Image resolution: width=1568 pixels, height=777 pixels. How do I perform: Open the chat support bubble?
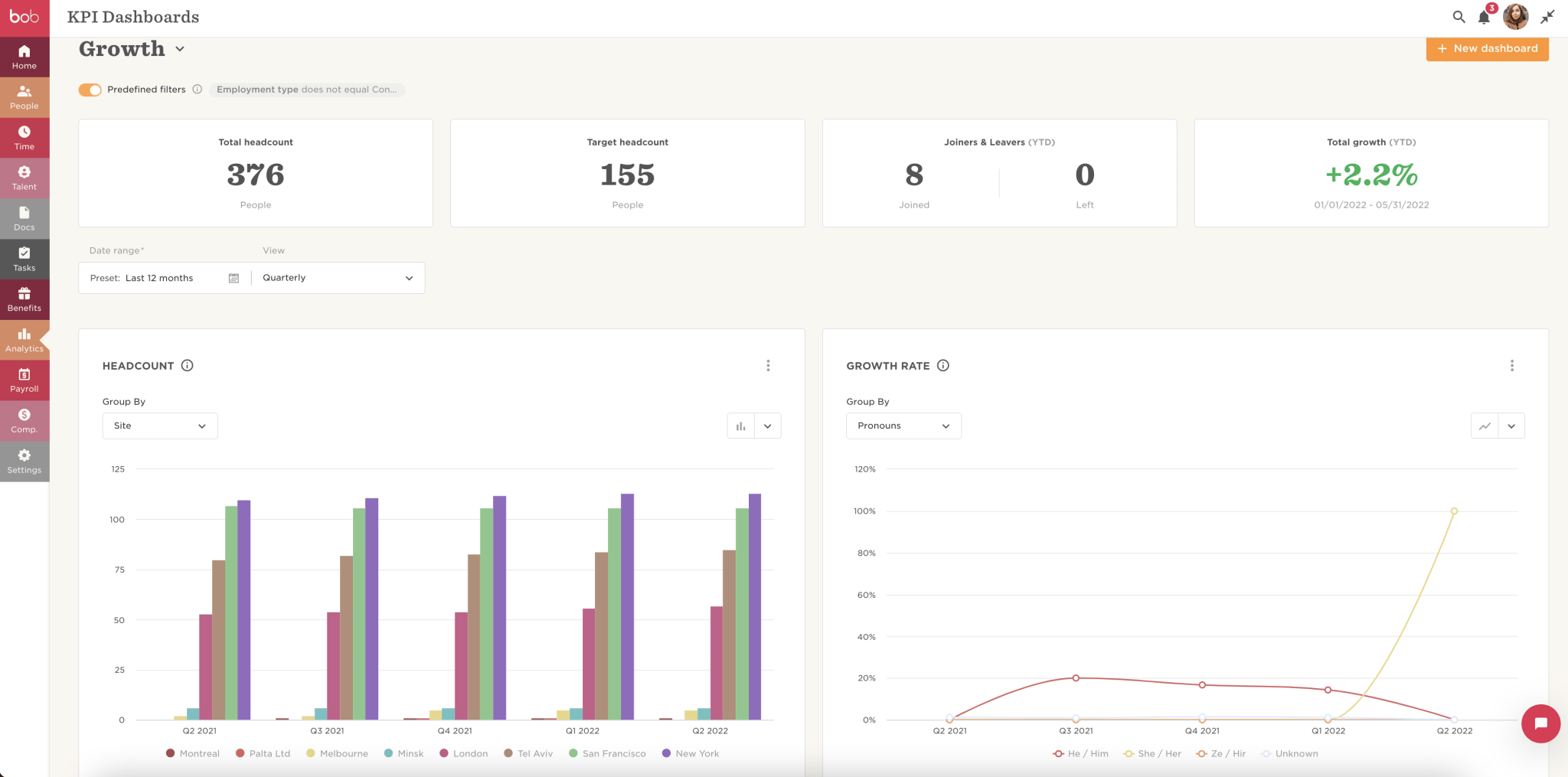[1540, 723]
